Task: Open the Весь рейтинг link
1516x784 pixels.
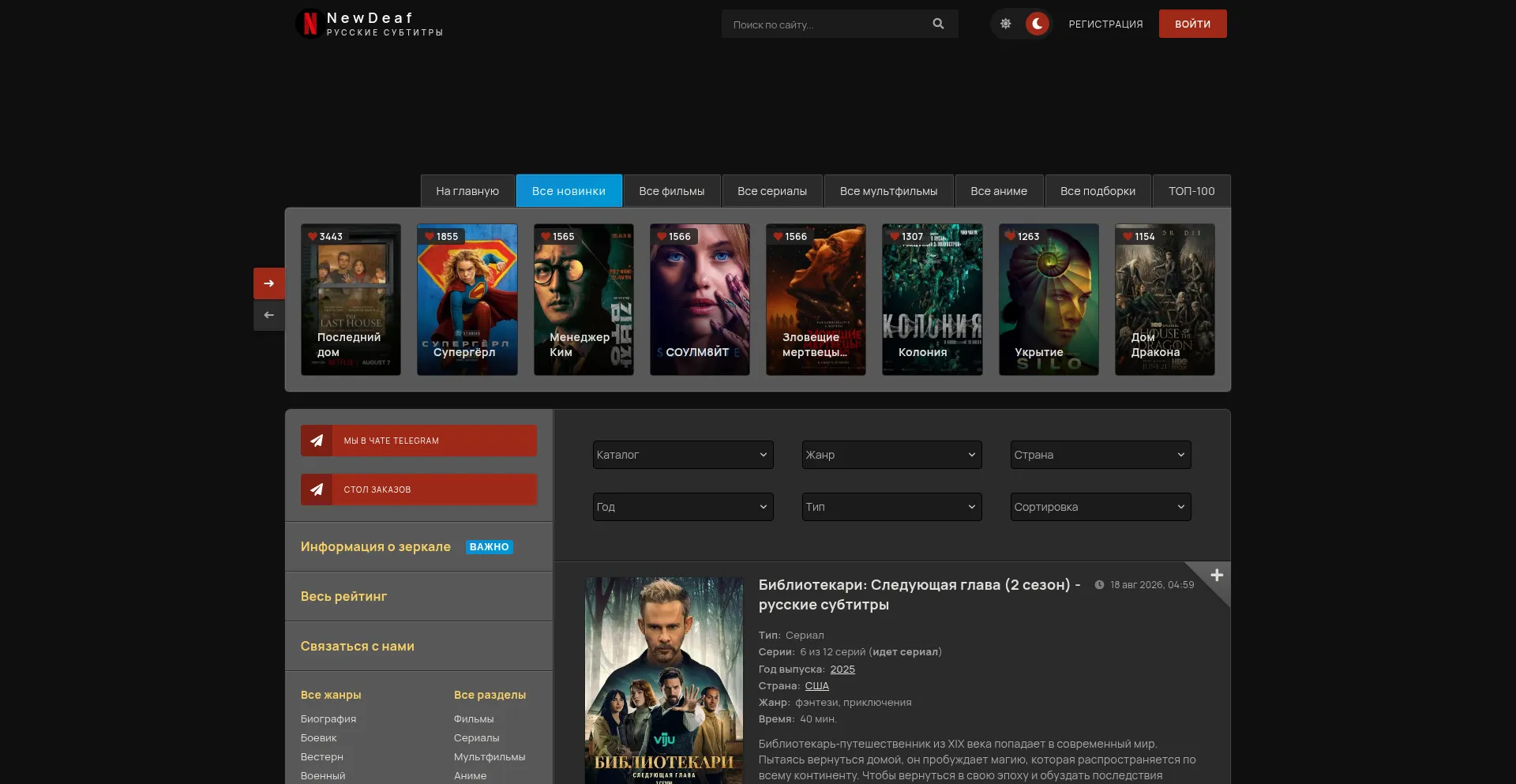Action: coord(344,596)
